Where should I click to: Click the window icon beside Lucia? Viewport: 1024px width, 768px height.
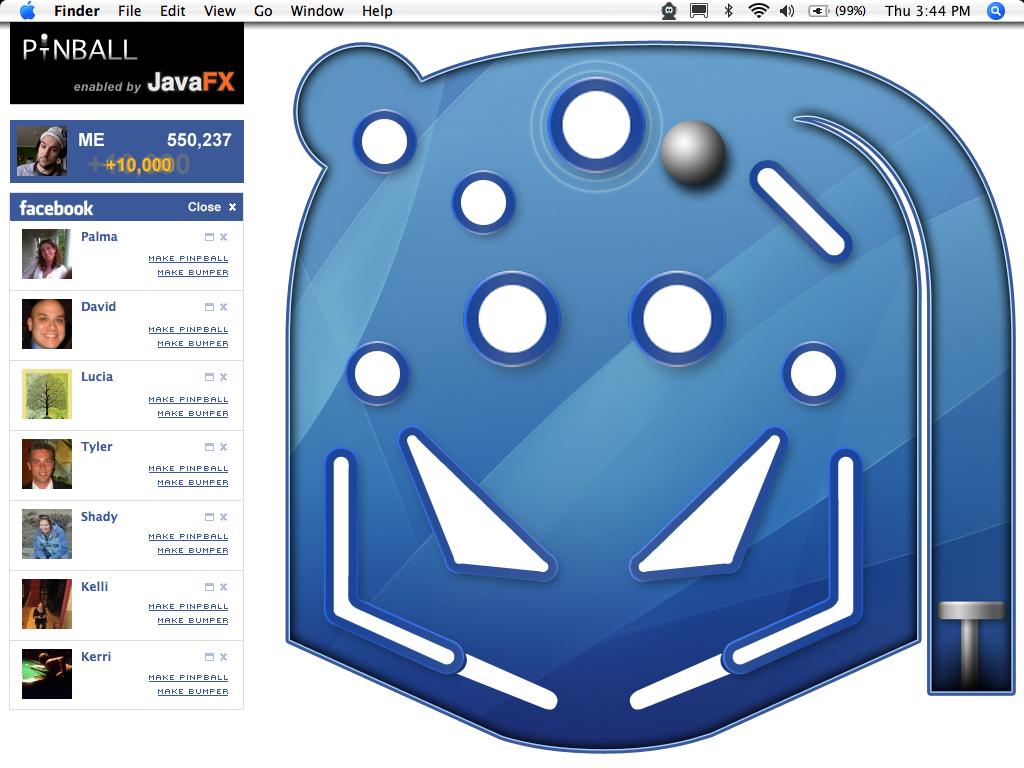pos(209,377)
